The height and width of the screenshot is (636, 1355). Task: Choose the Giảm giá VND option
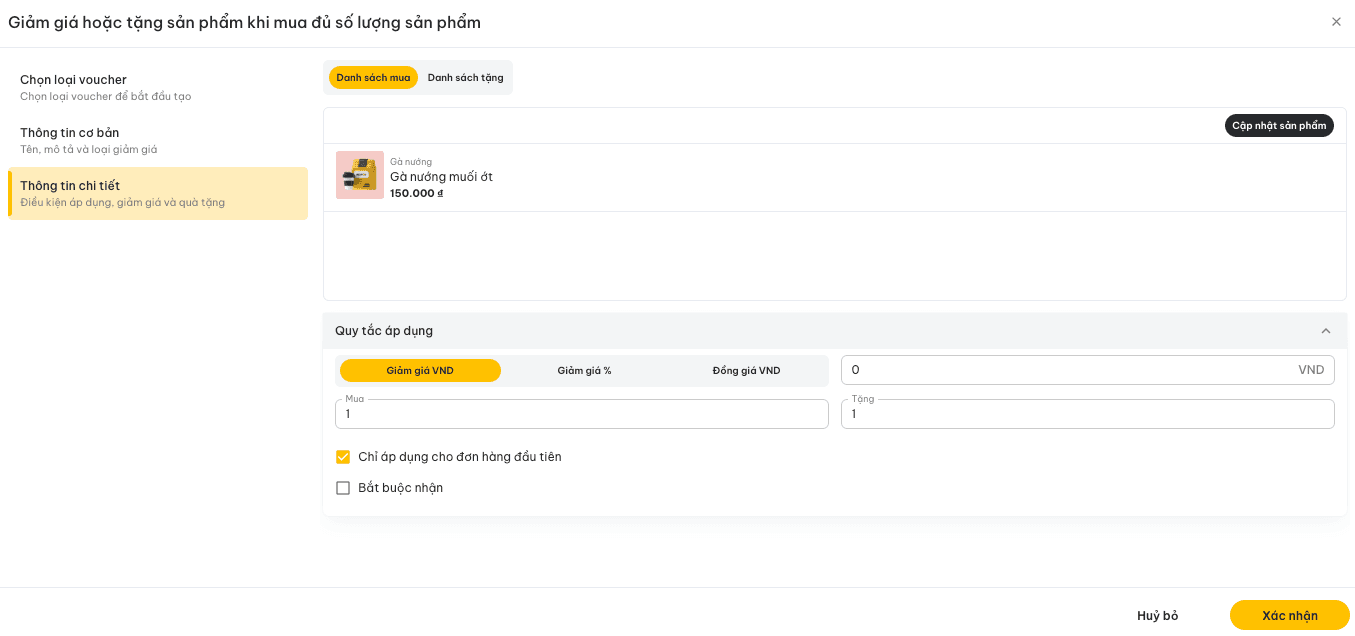420,371
